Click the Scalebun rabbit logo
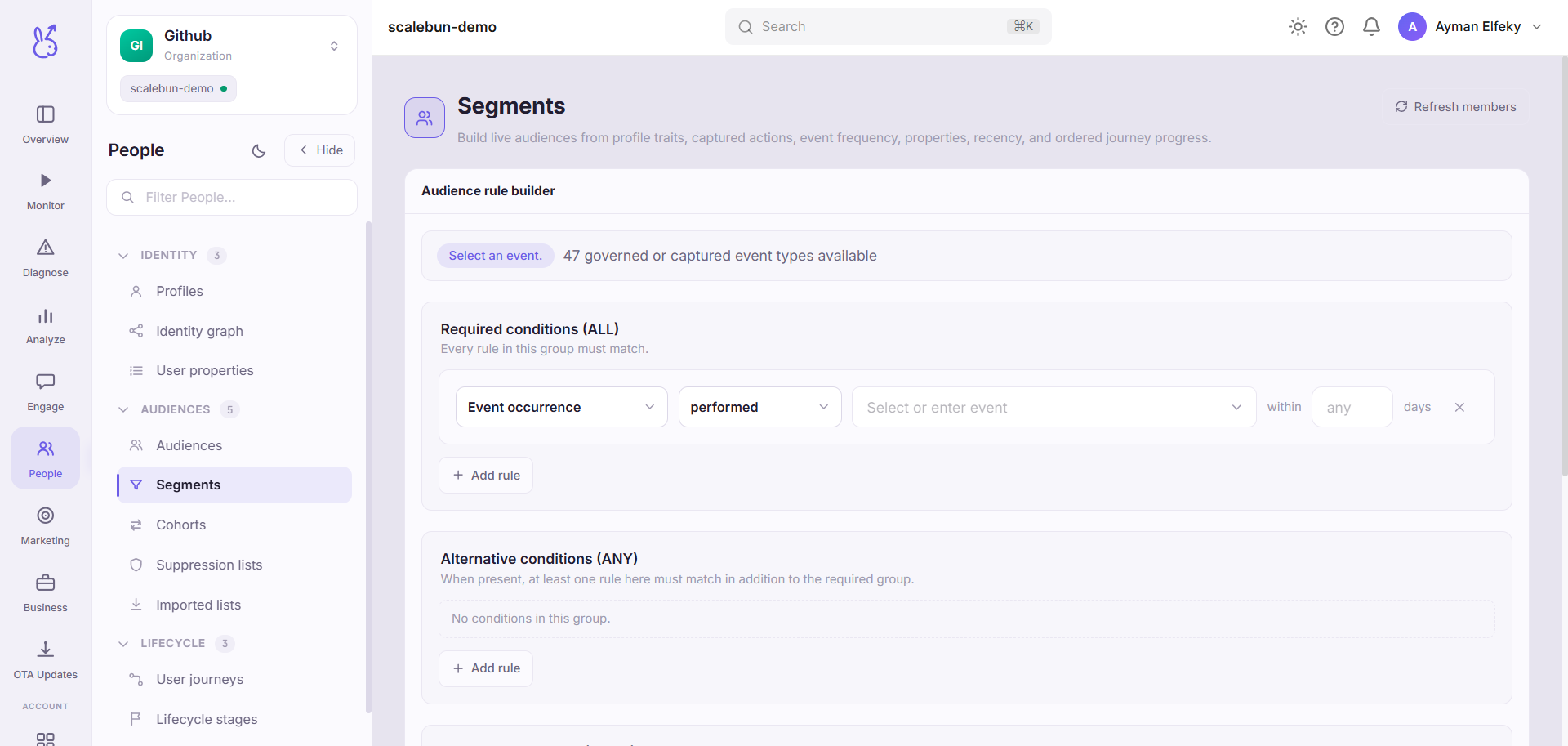The image size is (1568, 746). coord(45,41)
